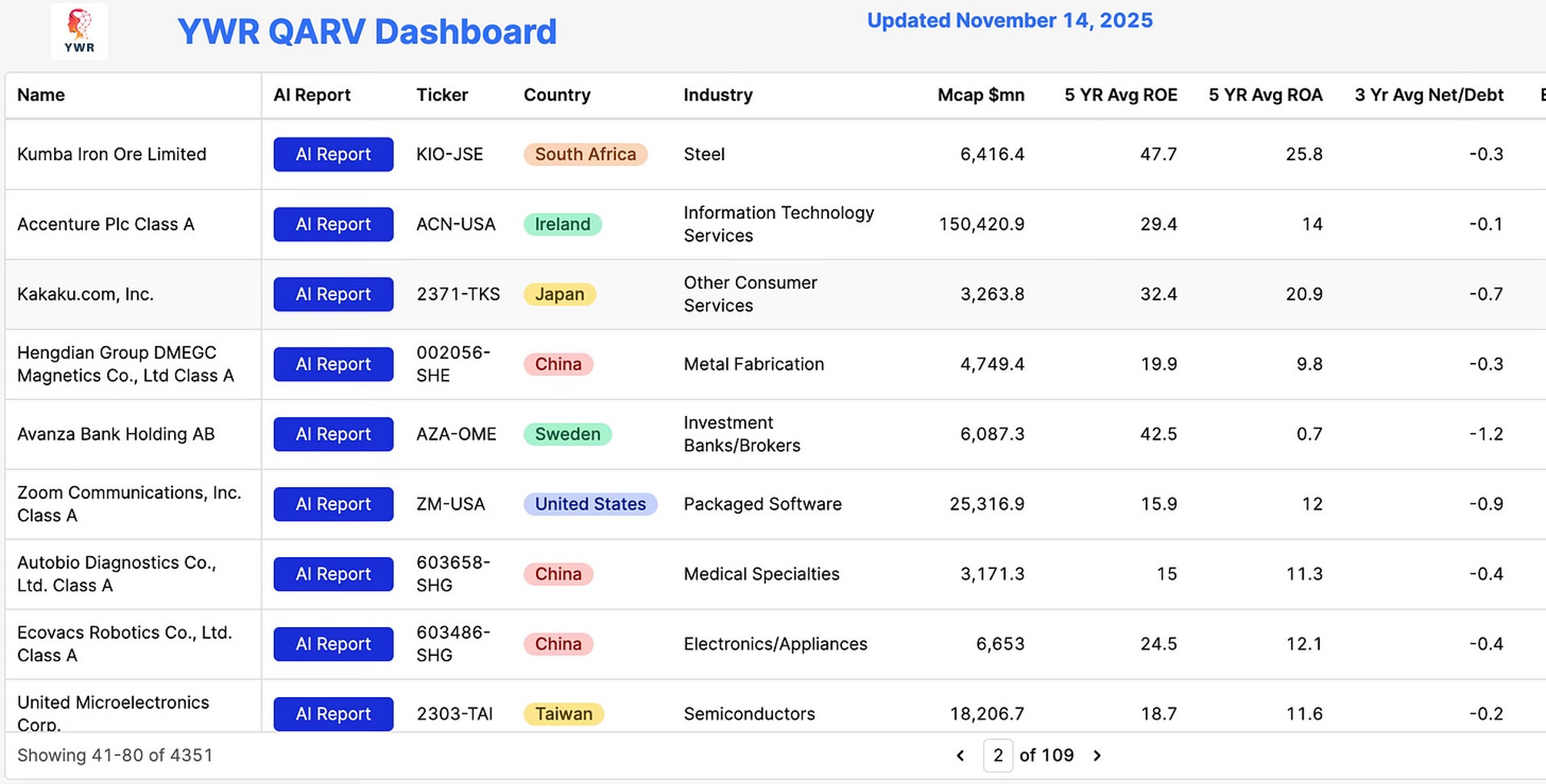Select the AZA-OME ticker cell
Viewport: 1546px width, 784px height.
[x=457, y=434]
